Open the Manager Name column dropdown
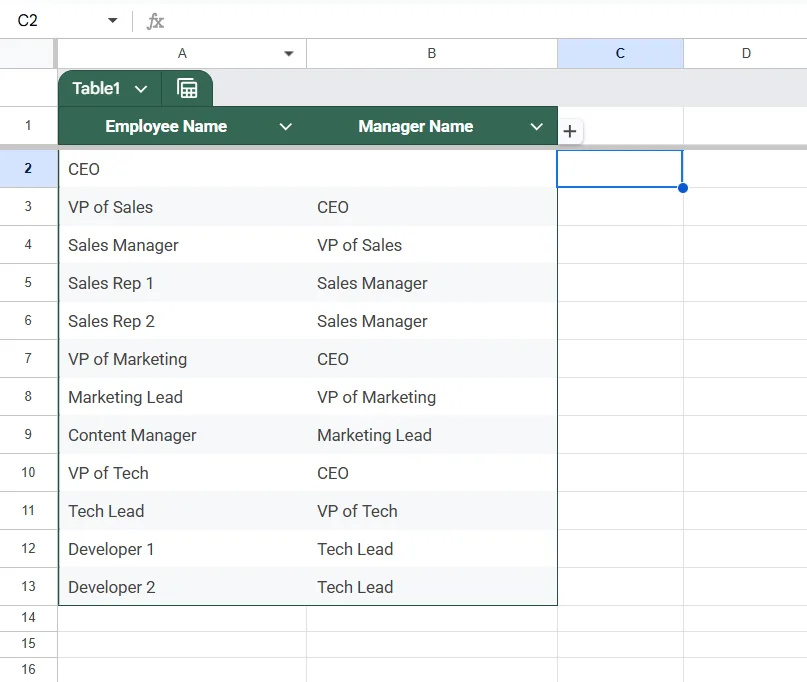807x682 pixels. pyautogui.click(x=537, y=127)
